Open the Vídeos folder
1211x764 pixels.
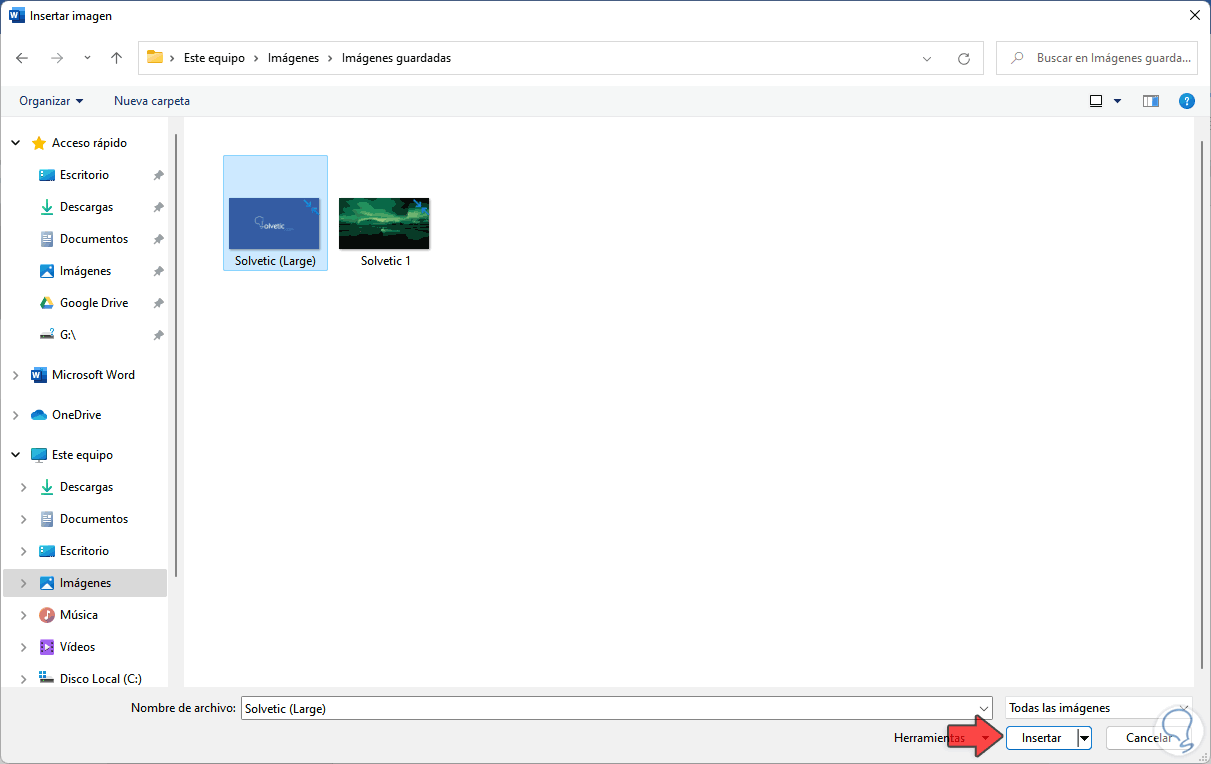(x=77, y=647)
